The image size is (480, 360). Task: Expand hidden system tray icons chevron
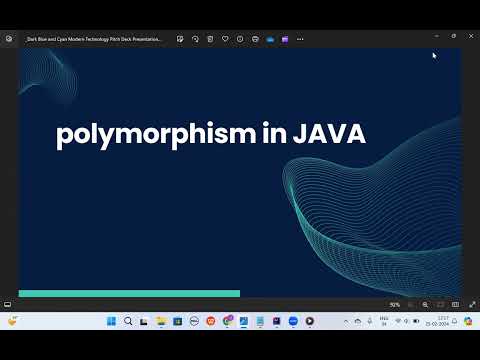(x=346, y=321)
